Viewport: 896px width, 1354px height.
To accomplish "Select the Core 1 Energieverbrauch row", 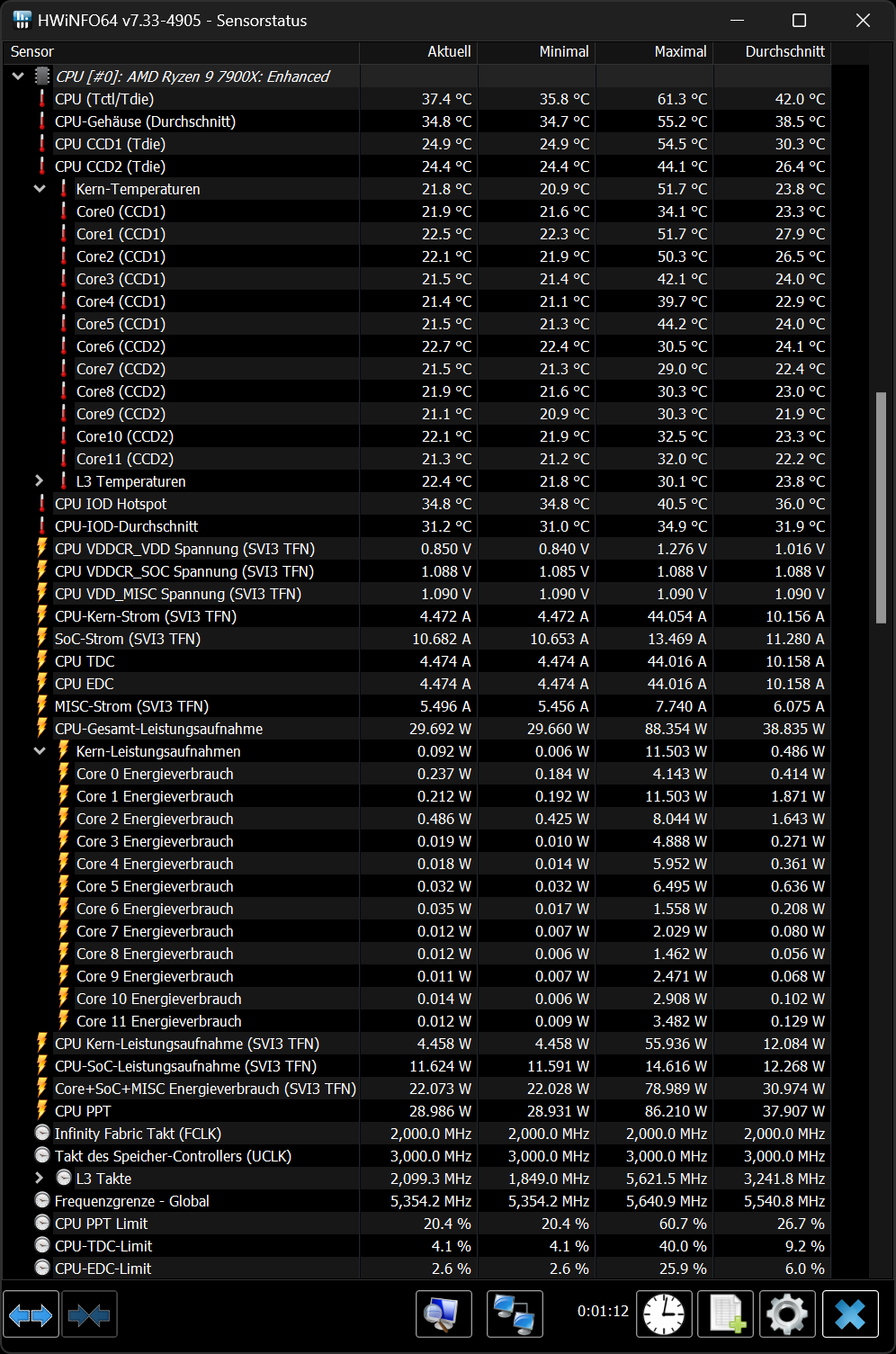I will point(417,796).
